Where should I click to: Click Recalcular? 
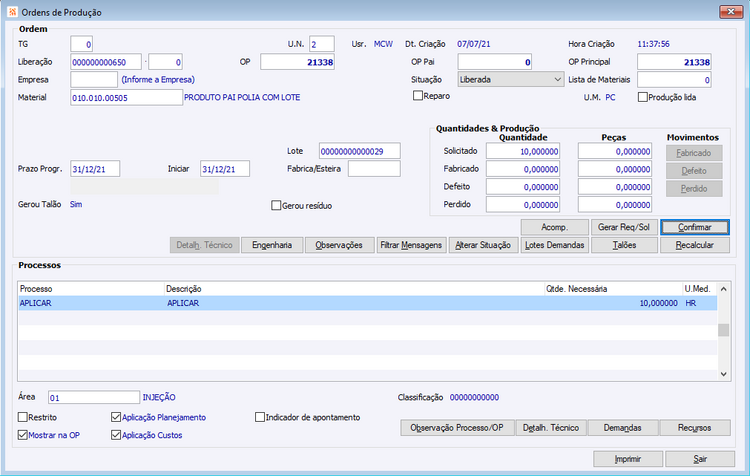(695, 245)
